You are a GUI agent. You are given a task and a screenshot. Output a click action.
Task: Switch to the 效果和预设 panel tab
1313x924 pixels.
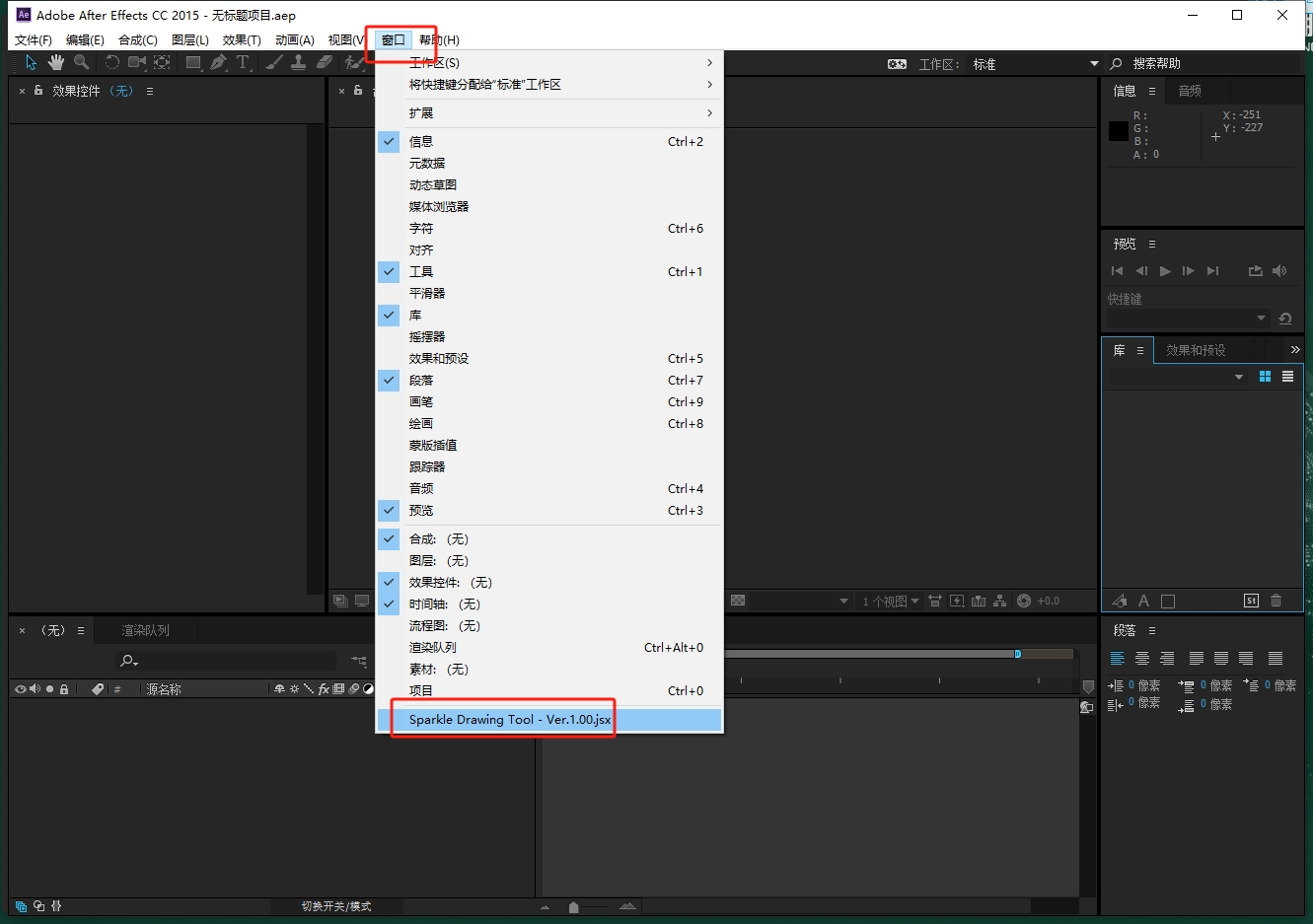(x=1196, y=350)
